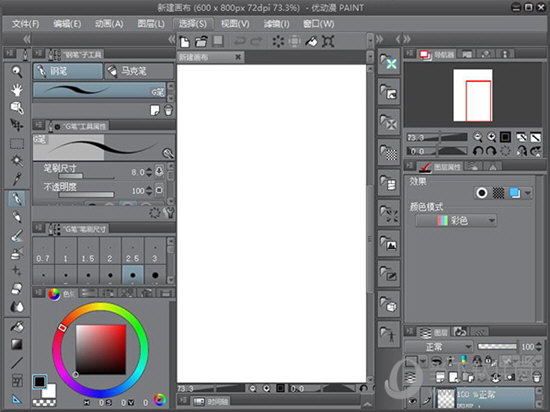
Task: Toggle the layer color effect button
Action: pyautogui.click(x=515, y=193)
